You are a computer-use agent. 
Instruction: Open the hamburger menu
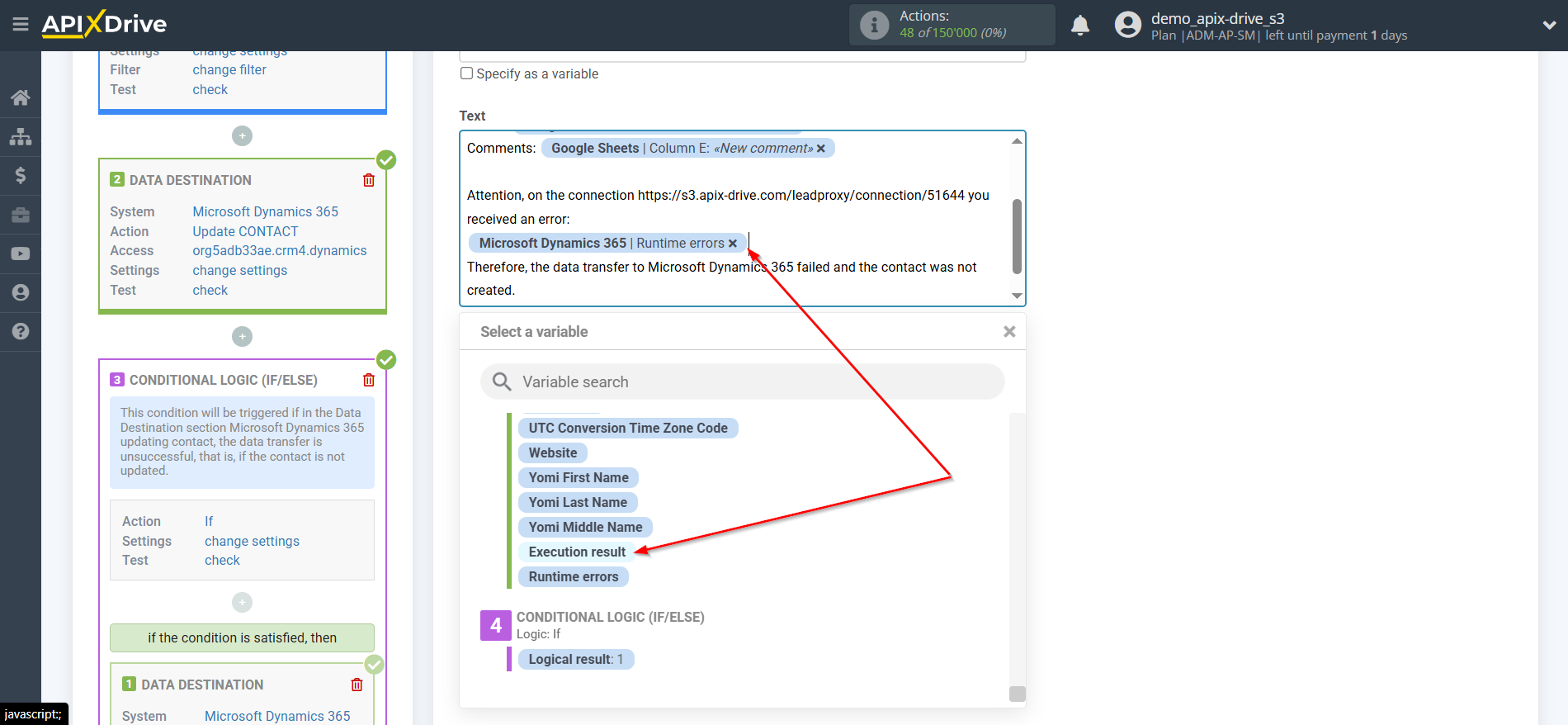point(21,25)
